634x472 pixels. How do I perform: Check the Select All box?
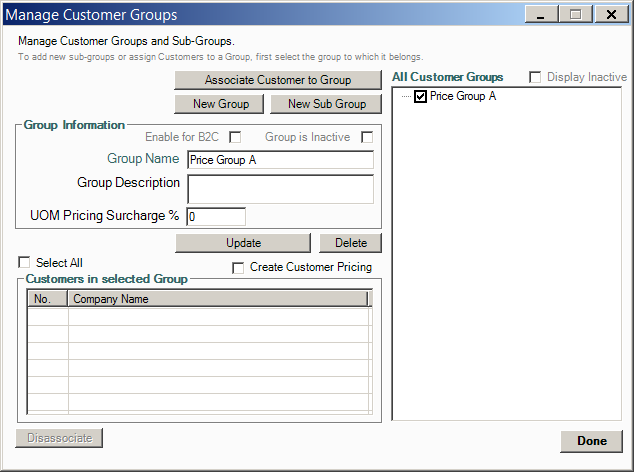coord(25,263)
